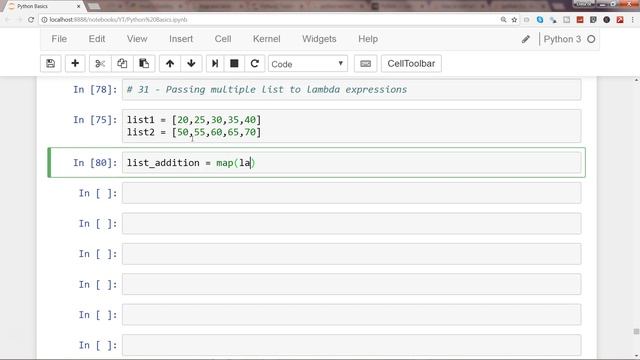The height and width of the screenshot is (360, 640).
Task: Go back using the browser back arrow
Action: coord(8,20)
